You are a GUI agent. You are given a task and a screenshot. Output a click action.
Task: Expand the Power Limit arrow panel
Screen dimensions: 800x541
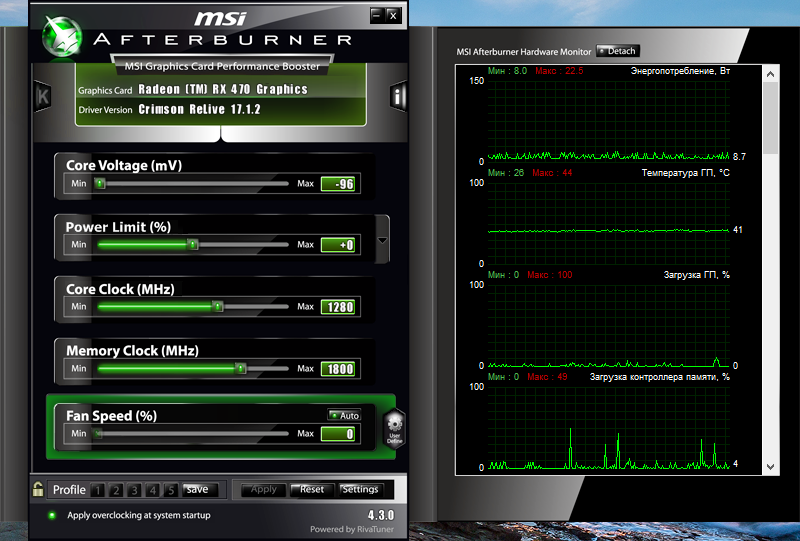click(x=382, y=240)
